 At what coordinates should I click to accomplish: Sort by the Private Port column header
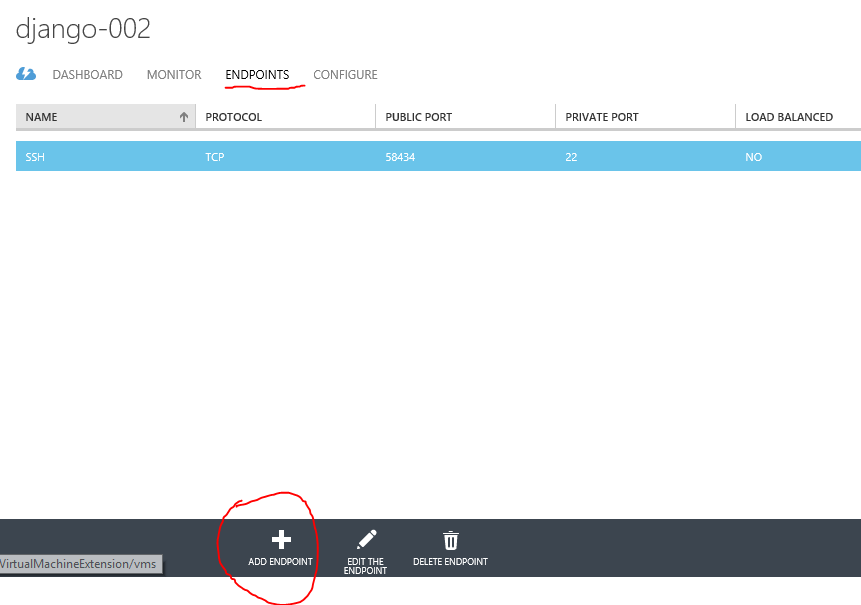646,117
